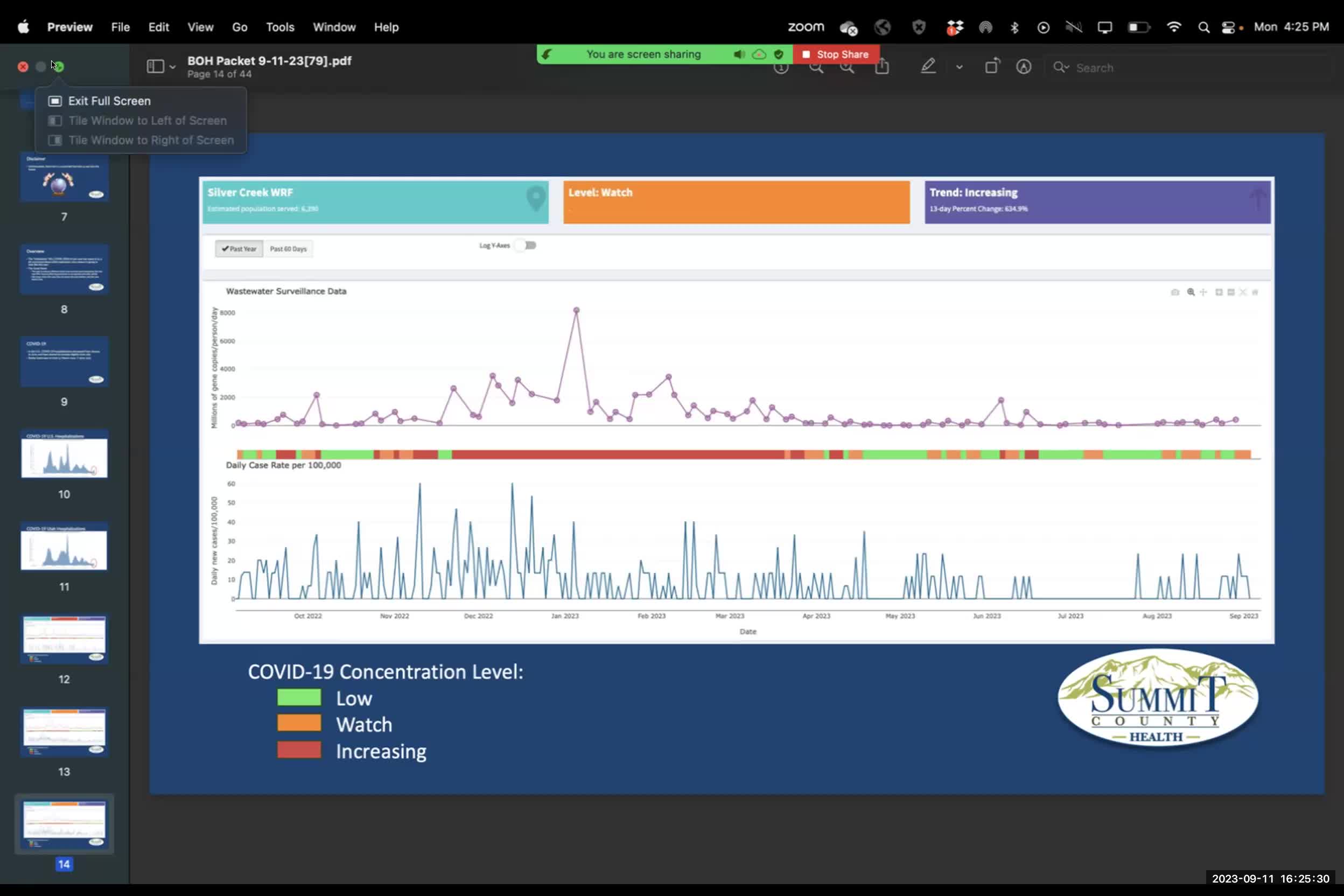Open the highlight/annotate pen tool
Image resolution: width=1344 pixels, height=896 pixels.
928,67
